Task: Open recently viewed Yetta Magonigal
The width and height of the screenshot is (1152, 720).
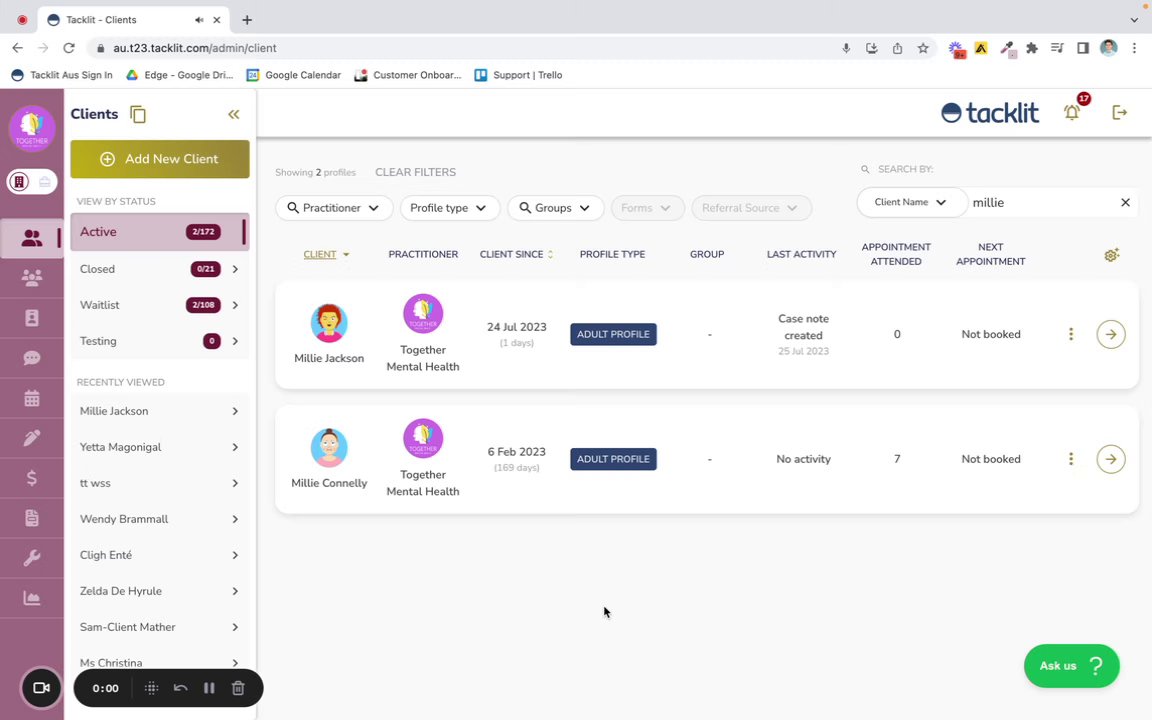Action: (159, 447)
